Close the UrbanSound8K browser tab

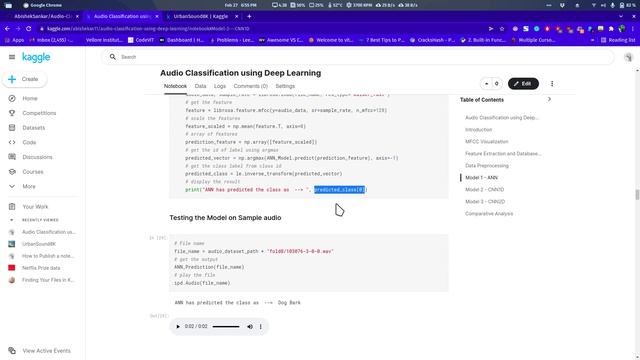tap(236, 16)
